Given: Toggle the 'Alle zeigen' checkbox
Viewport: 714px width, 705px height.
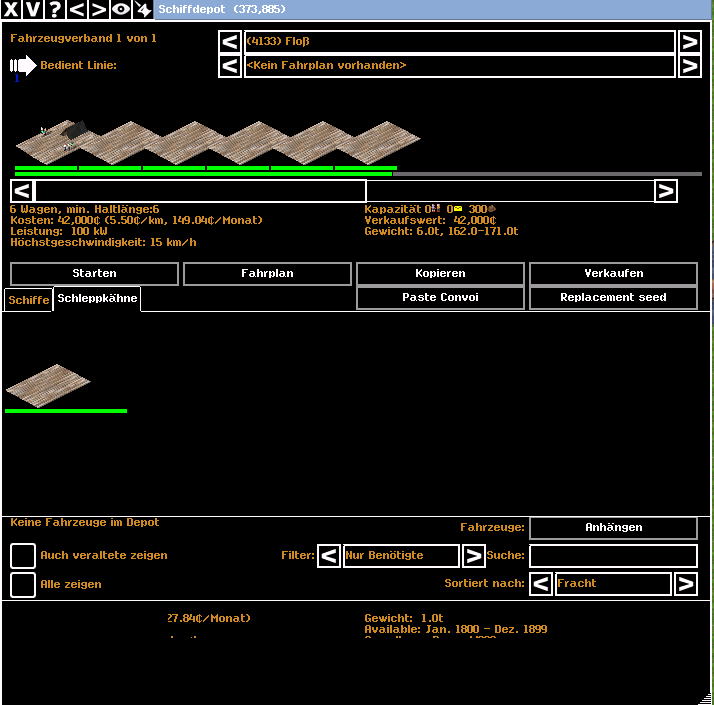Looking at the screenshot, I should point(23,584).
